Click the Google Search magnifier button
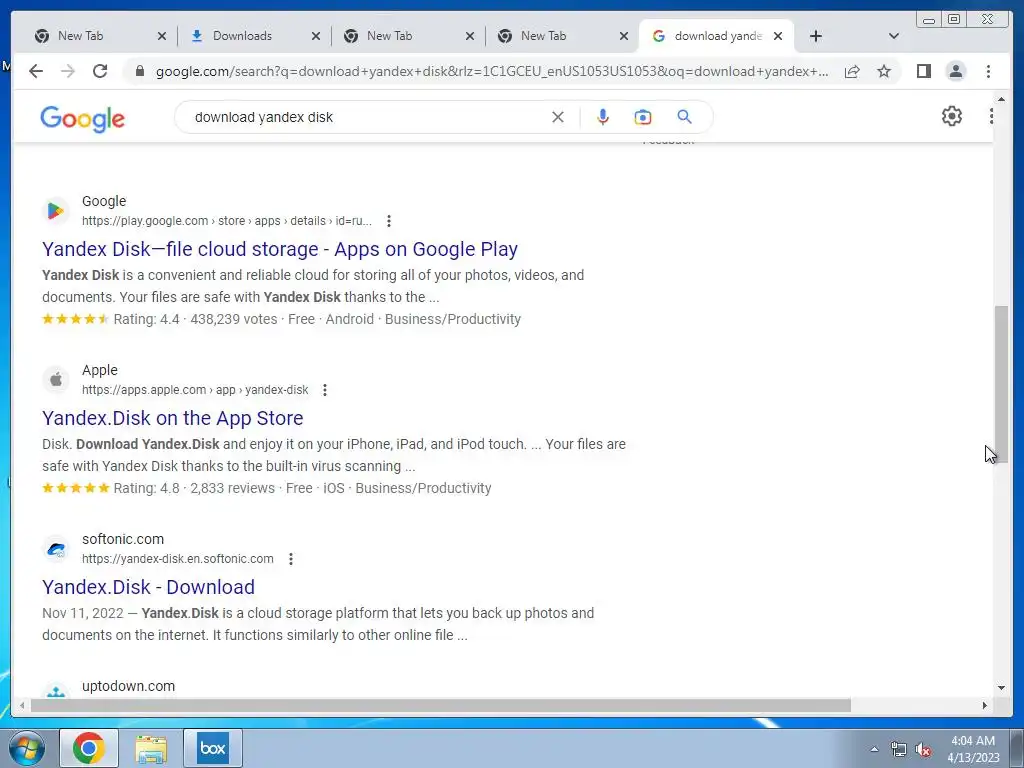The width and height of the screenshot is (1024, 768). click(x=684, y=117)
